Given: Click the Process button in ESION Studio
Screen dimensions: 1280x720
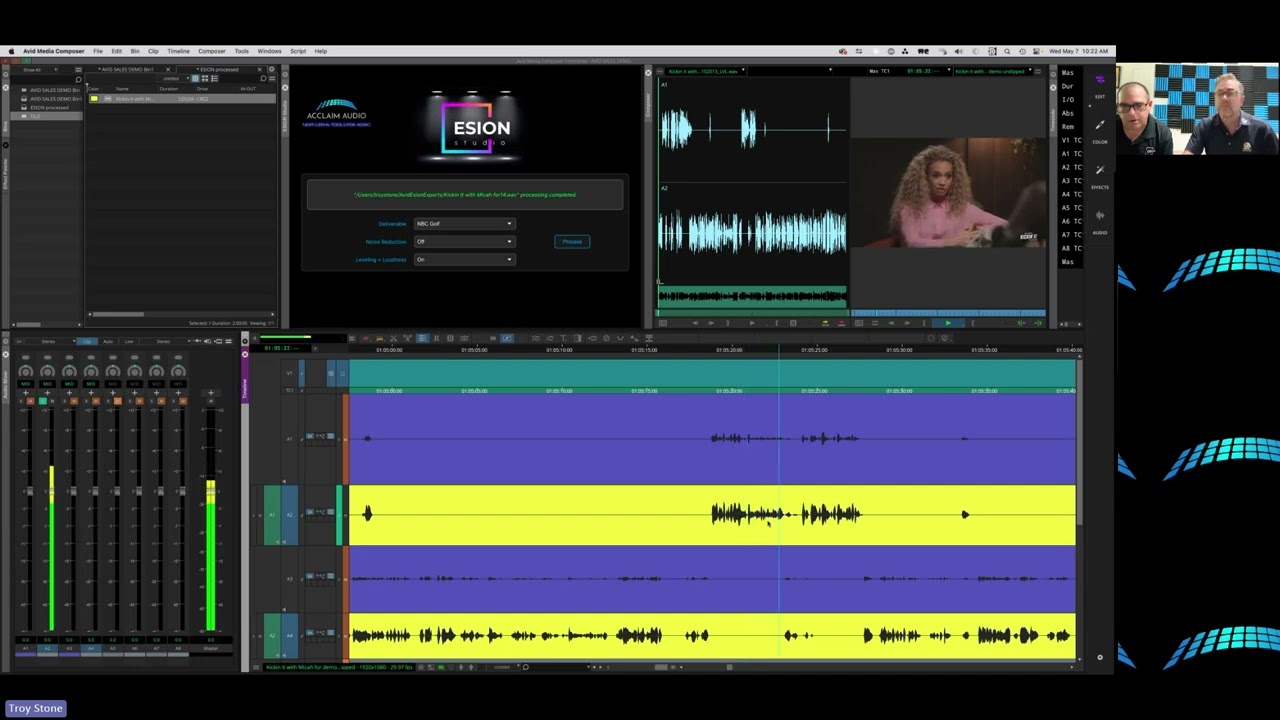Looking at the screenshot, I should [572, 242].
